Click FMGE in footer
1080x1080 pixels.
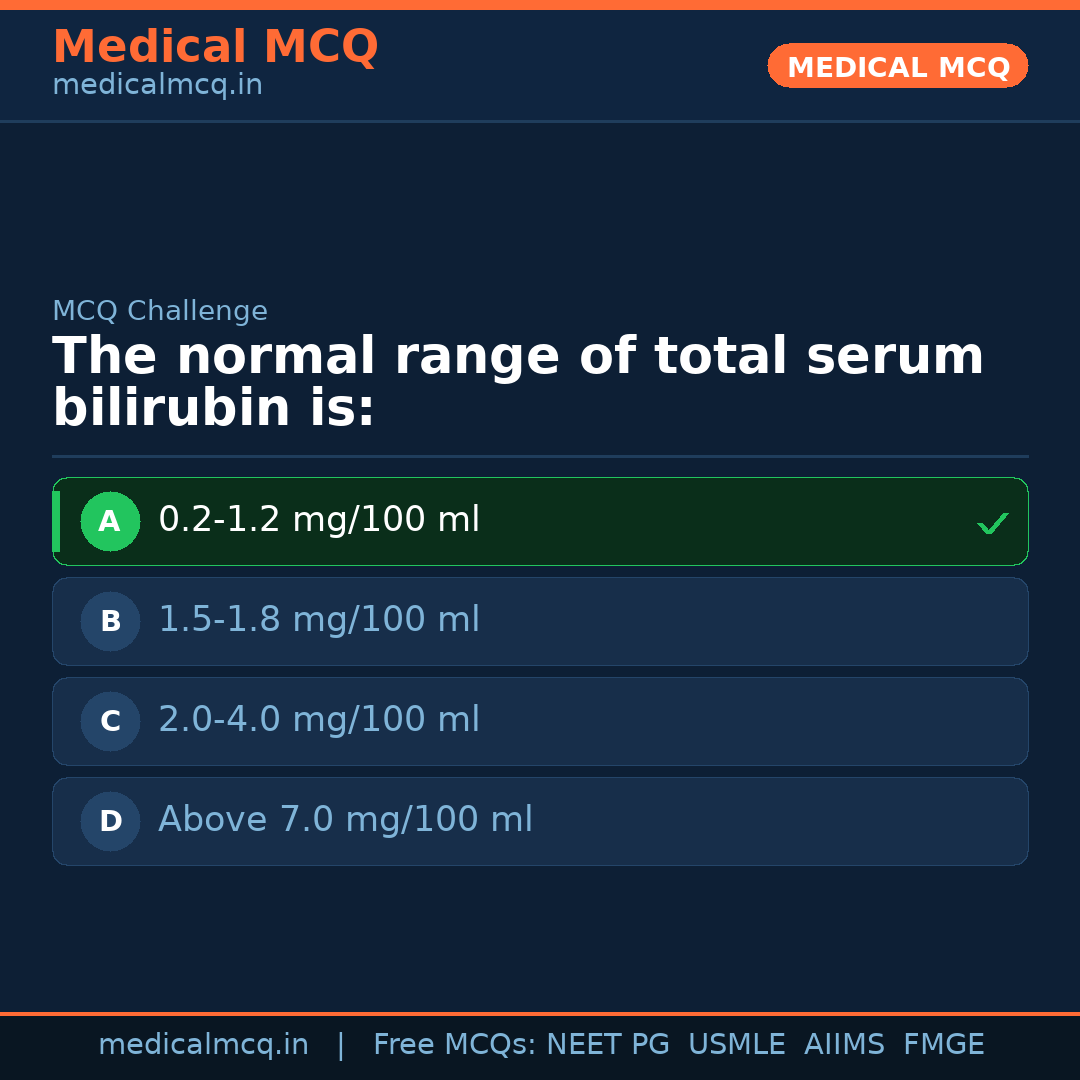click(943, 1045)
